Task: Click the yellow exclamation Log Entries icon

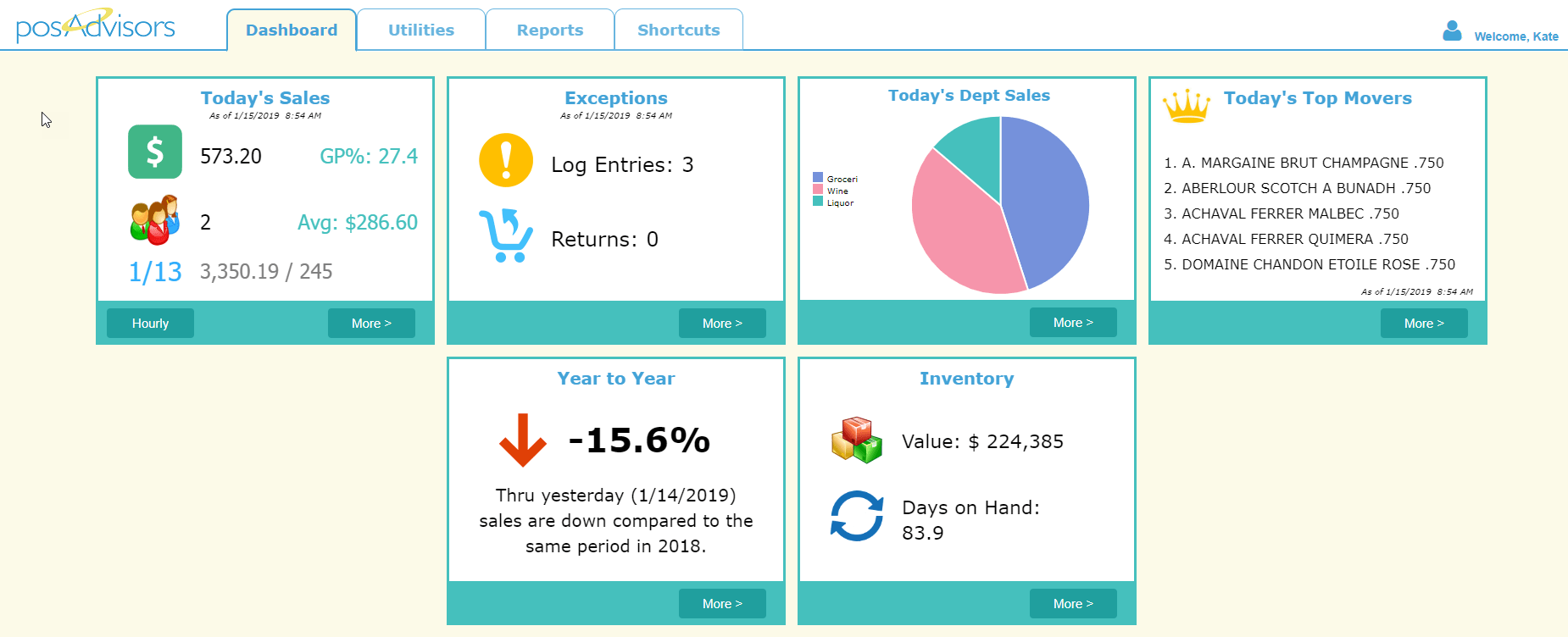Action: click(506, 160)
